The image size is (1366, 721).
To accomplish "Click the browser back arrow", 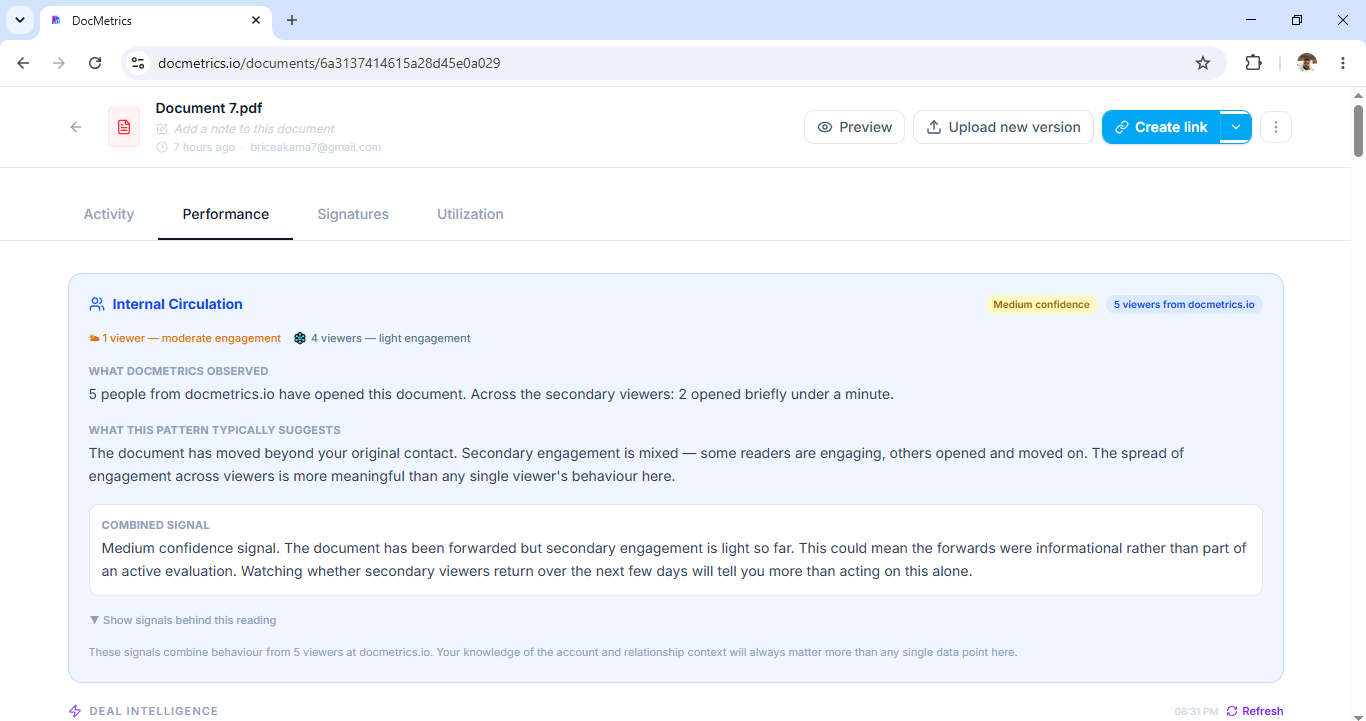I will pyautogui.click(x=23, y=63).
